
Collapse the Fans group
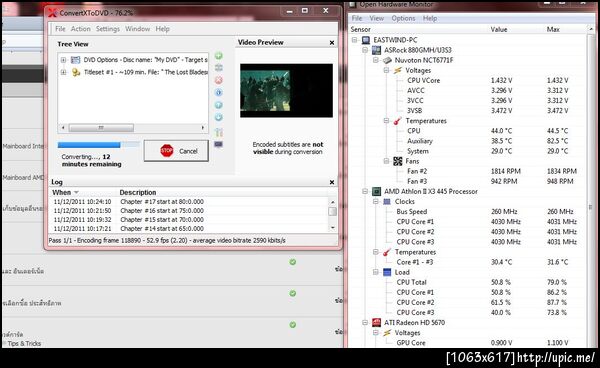tap(386, 161)
